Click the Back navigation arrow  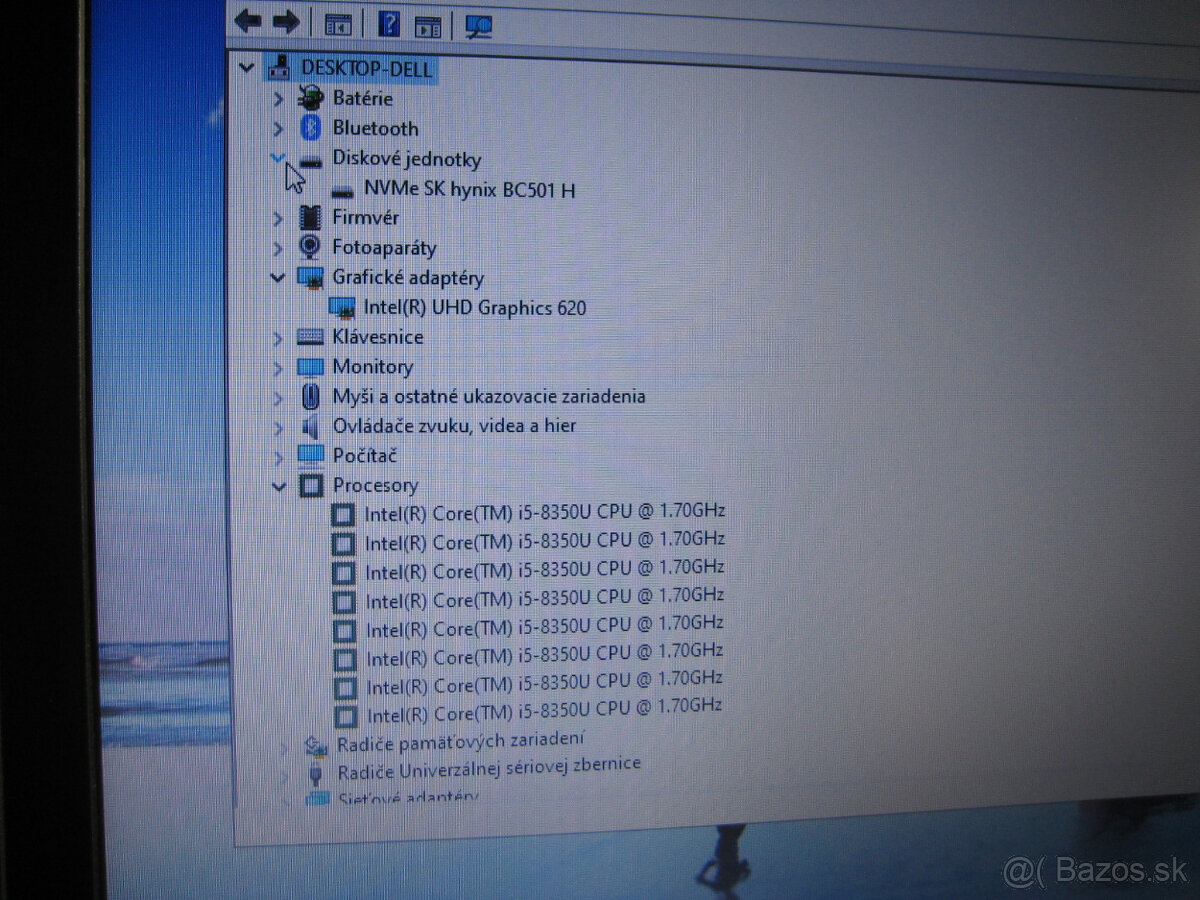(246, 20)
